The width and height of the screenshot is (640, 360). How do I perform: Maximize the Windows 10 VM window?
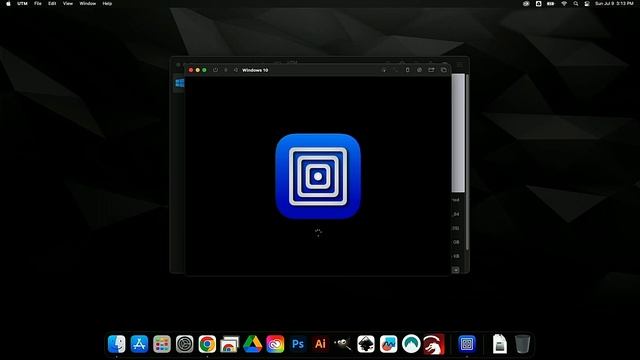click(x=204, y=70)
